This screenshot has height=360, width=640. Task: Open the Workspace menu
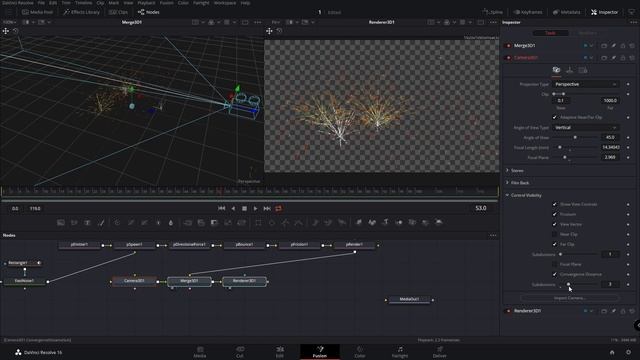click(x=225, y=3)
